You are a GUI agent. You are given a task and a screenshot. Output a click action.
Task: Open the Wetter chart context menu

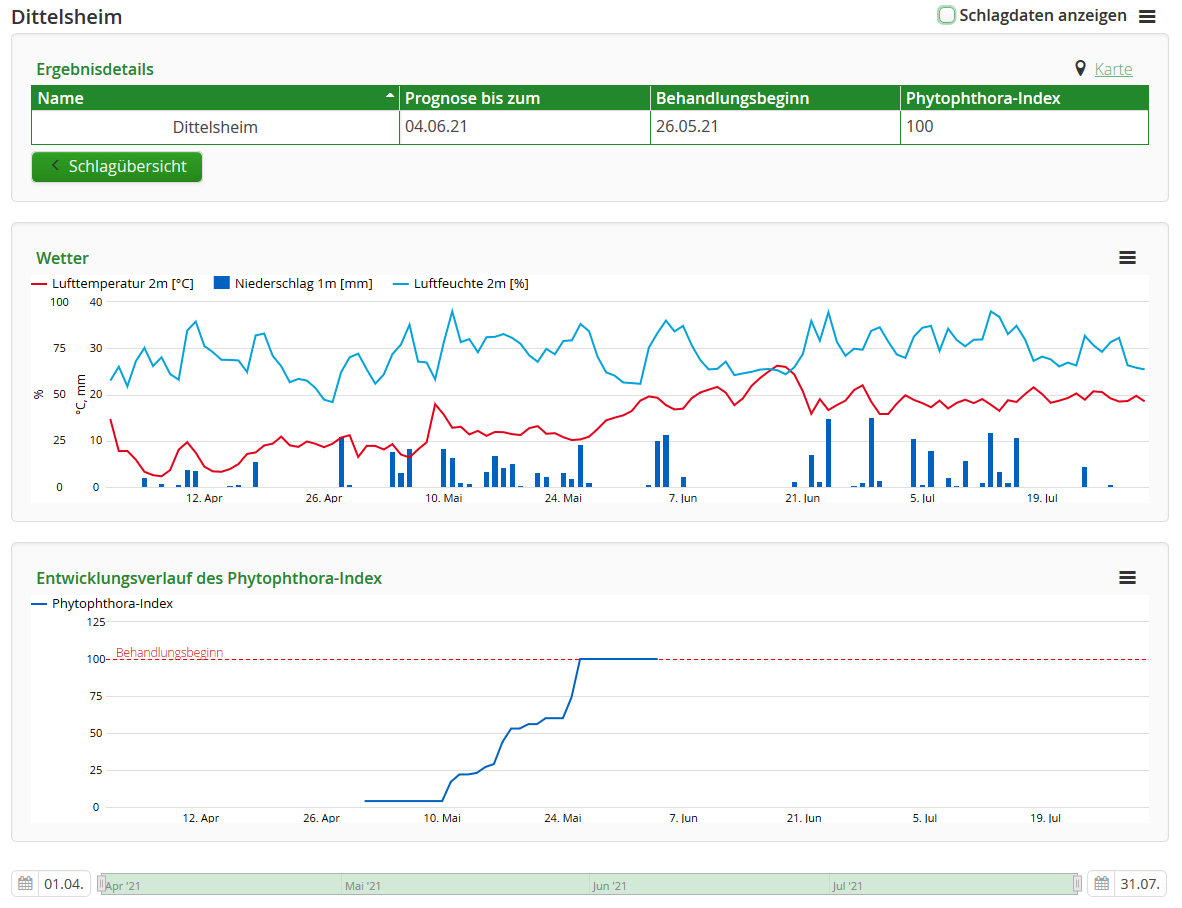click(1127, 258)
